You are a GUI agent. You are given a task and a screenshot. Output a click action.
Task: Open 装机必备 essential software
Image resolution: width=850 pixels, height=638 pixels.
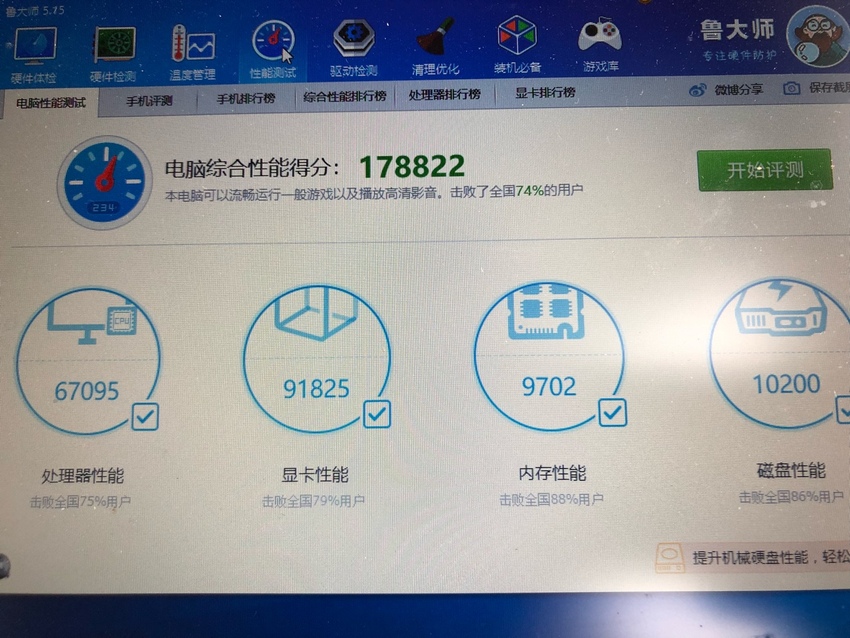517,44
